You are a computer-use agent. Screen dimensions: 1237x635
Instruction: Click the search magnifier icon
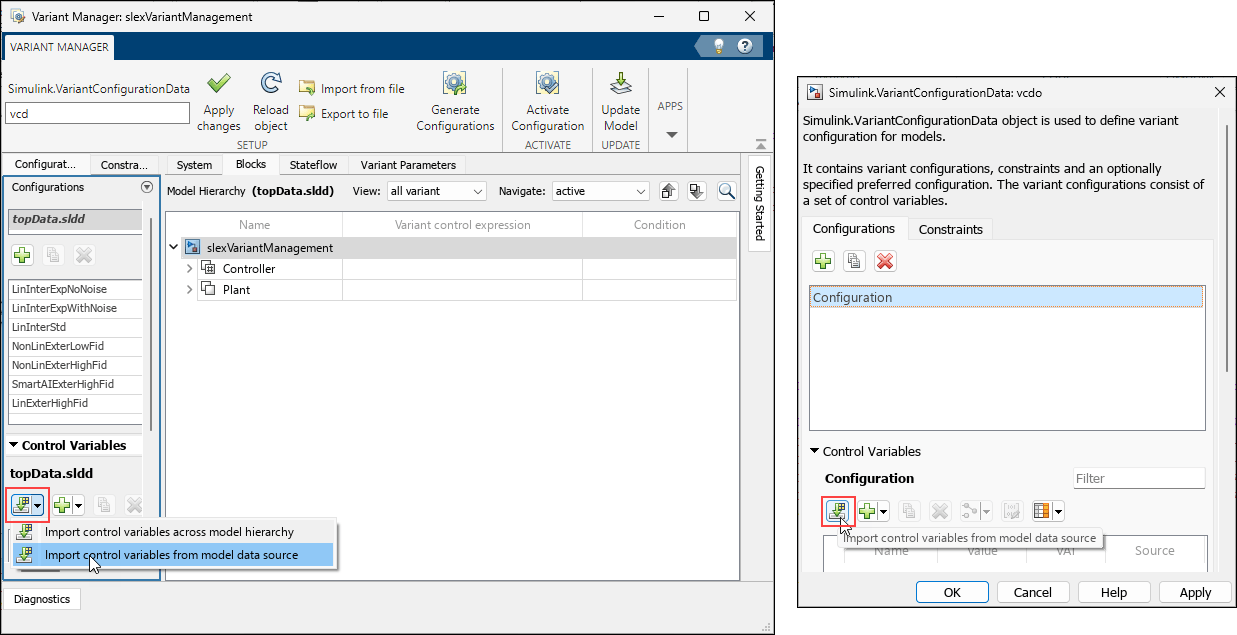pyautogui.click(x=727, y=191)
